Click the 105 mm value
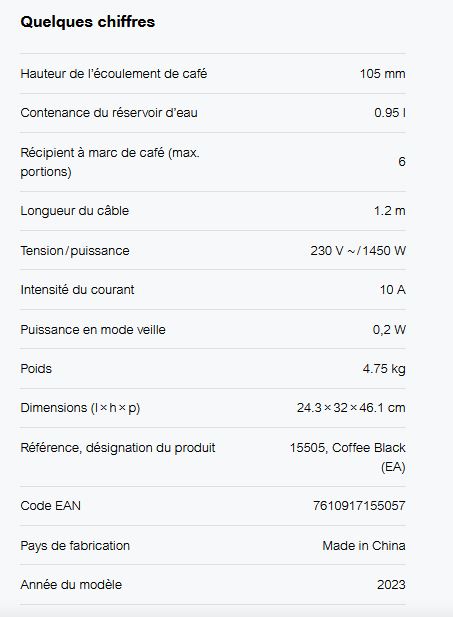 pos(383,74)
